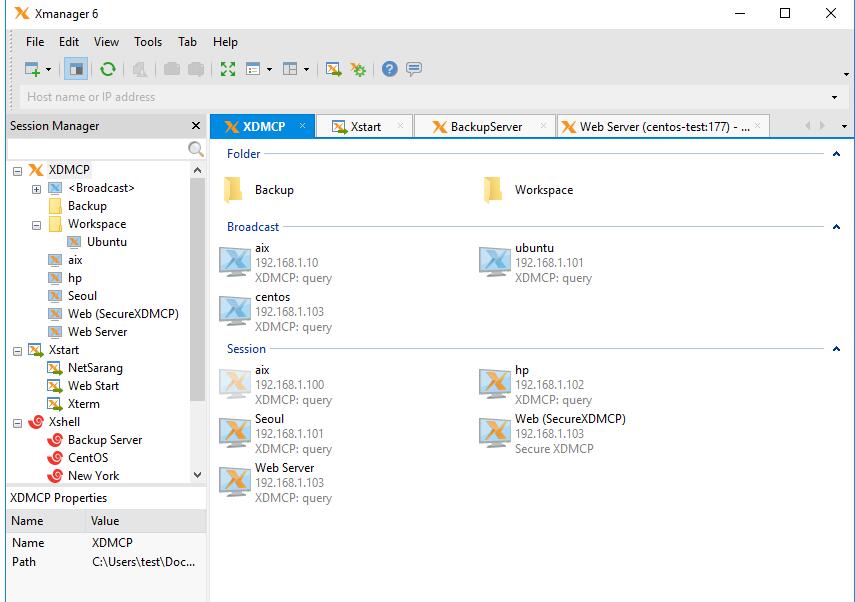Collapse the Session section
This screenshot has height=602, width=855.
836,349
